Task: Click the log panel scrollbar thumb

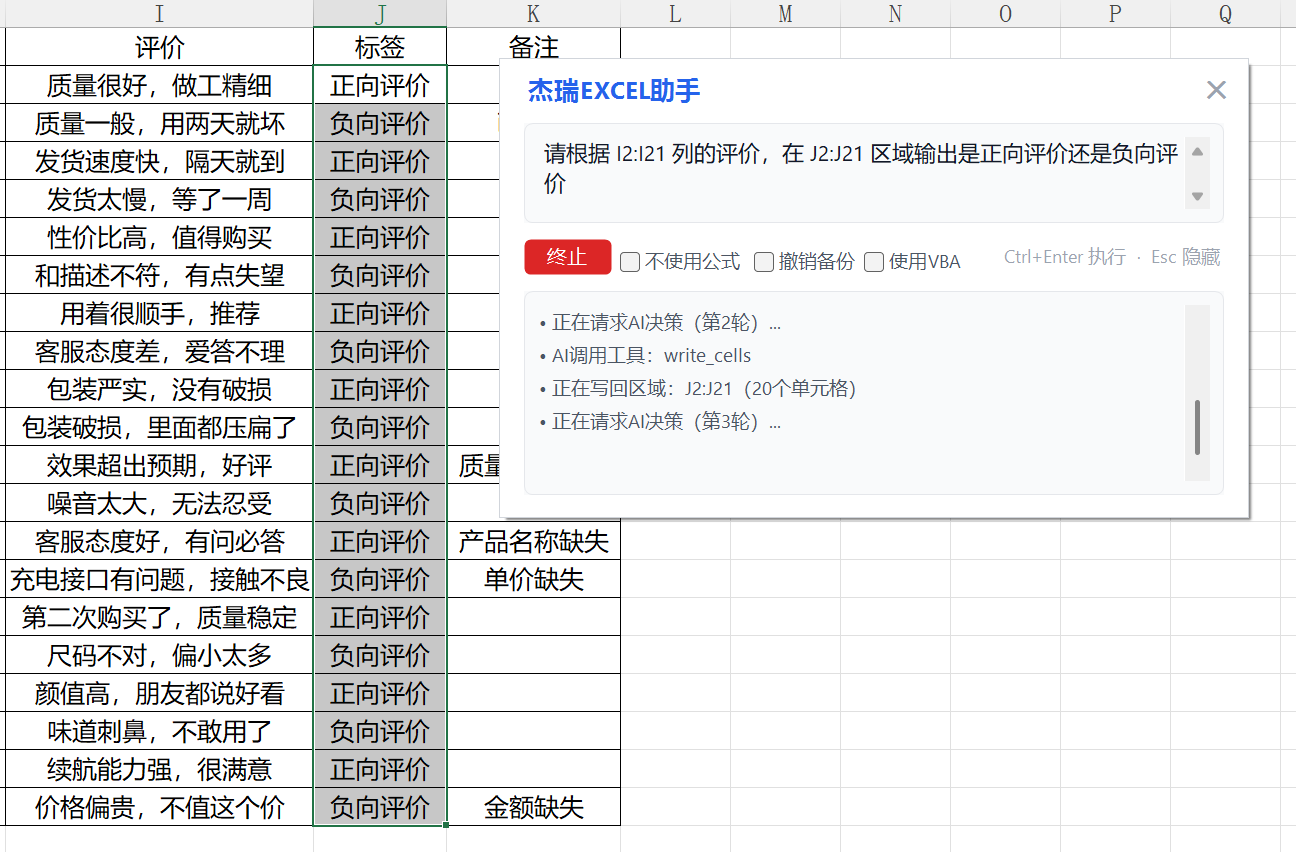Action: (1197, 427)
